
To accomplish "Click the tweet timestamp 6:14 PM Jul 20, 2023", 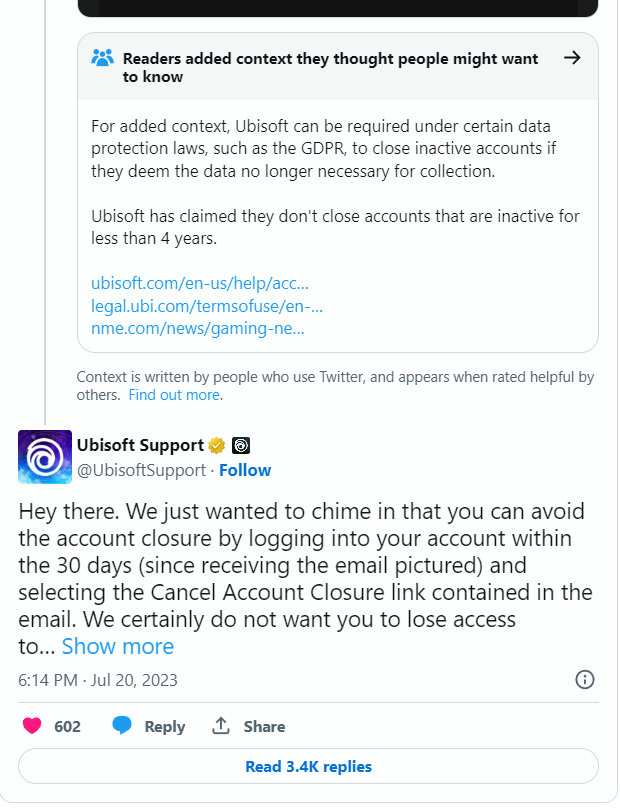I will click(x=98, y=680).
